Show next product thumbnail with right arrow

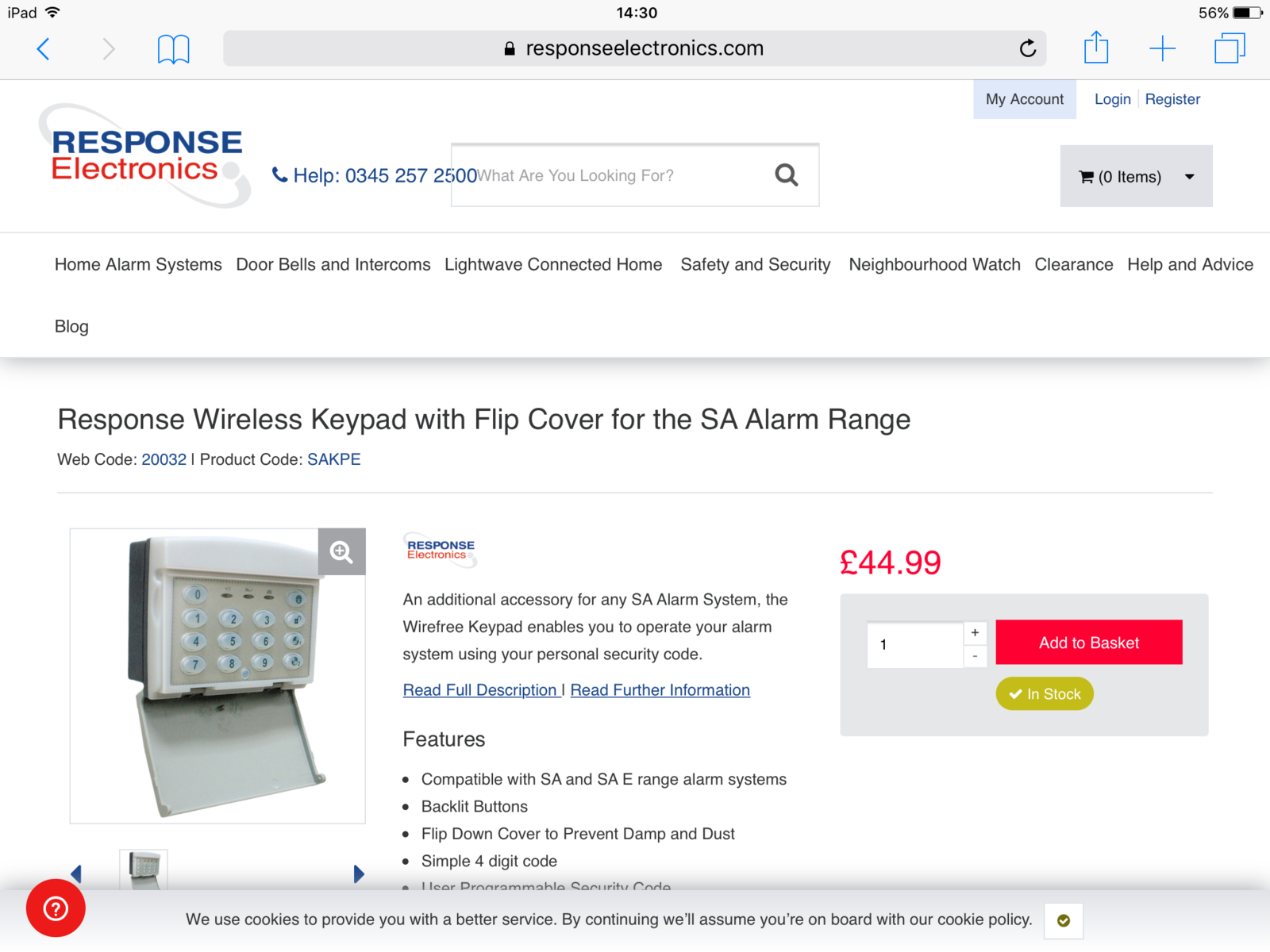(359, 874)
